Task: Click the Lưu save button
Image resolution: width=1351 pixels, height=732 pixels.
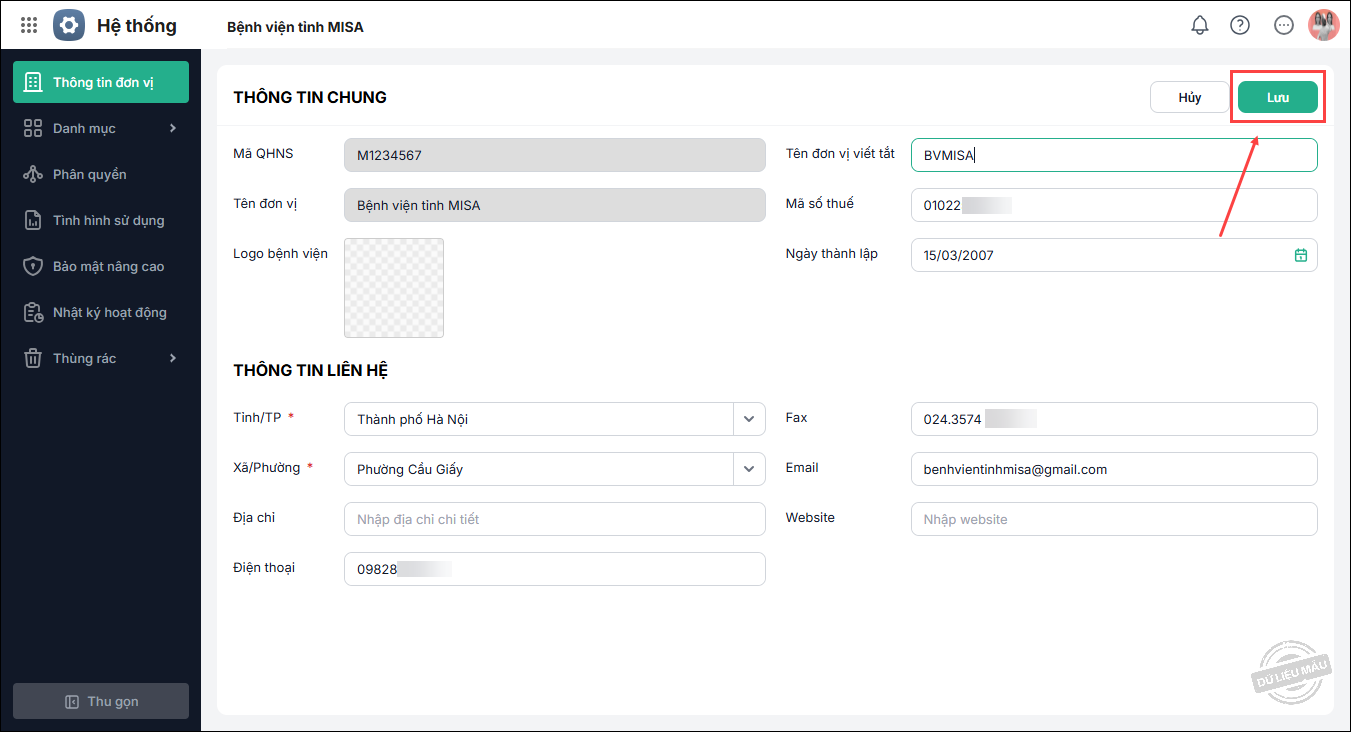Action: [1277, 97]
